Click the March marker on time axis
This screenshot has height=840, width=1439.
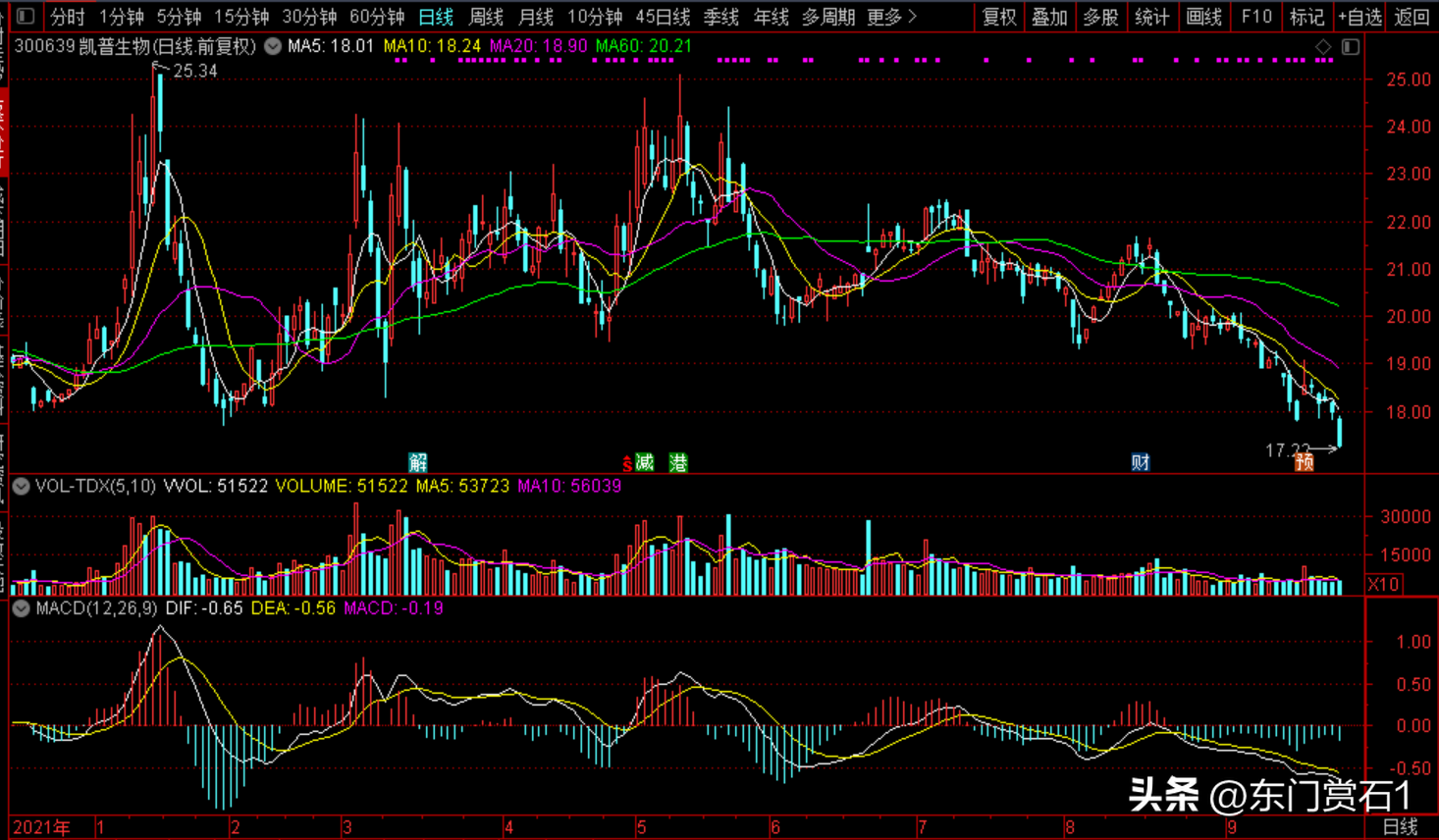click(x=347, y=827)
